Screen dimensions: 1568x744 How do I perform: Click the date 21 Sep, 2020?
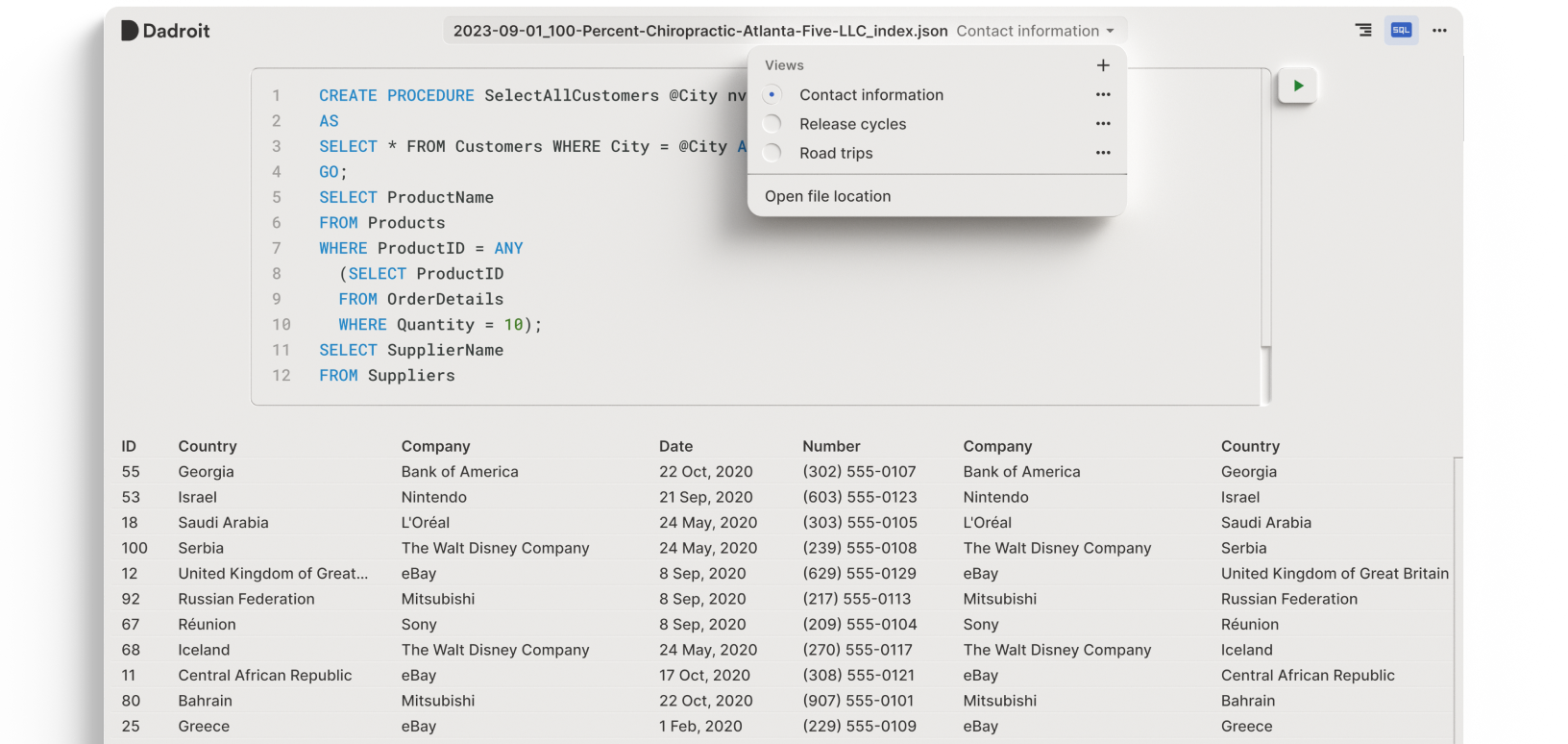pos(706,497)
